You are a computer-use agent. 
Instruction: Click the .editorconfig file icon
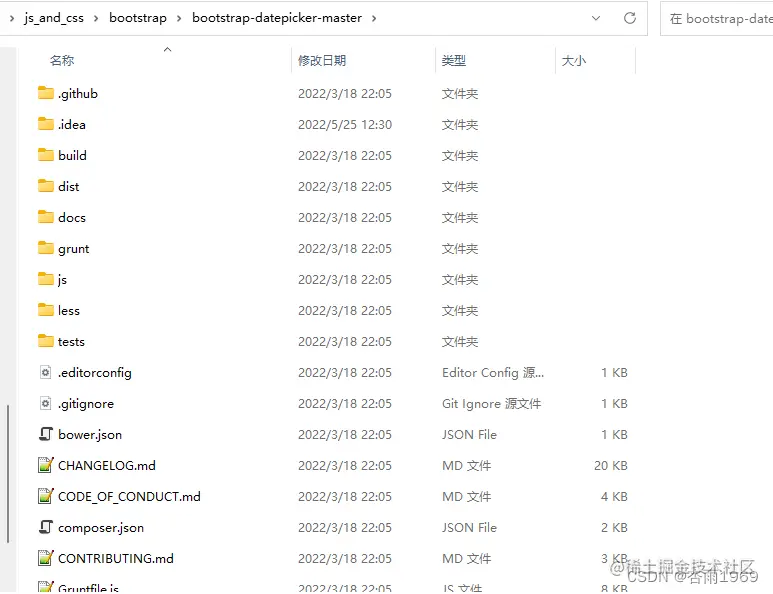click(x=45, y=373)
